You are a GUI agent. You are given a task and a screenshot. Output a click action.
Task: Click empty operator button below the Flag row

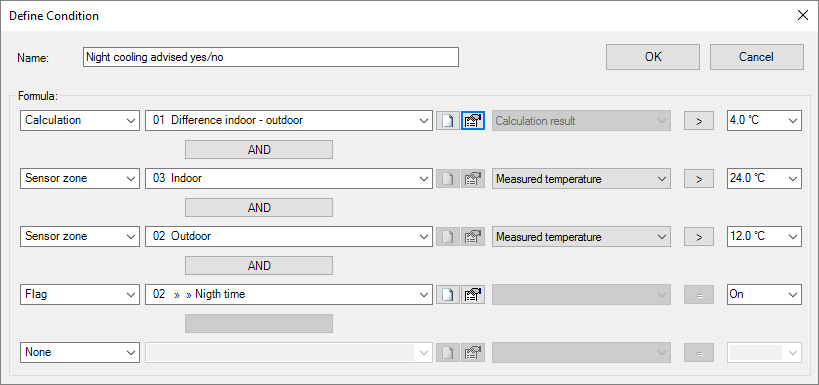click(x=259, y=323)
